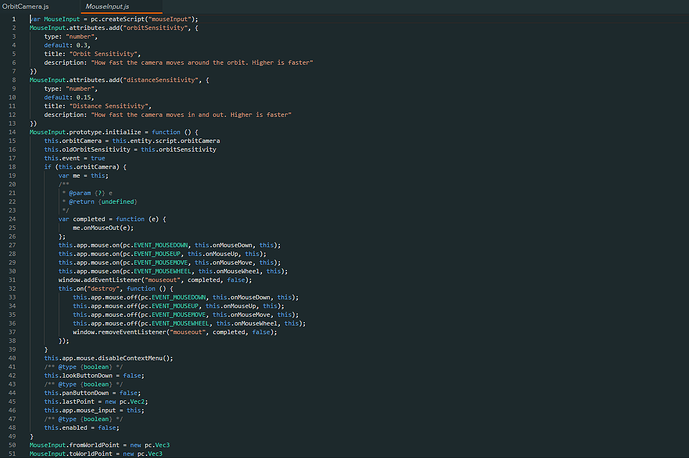The image size is (689, 458).
Task: Click line number 14 in the gutter
Action: pyautogui.click(x=12, y=132)
